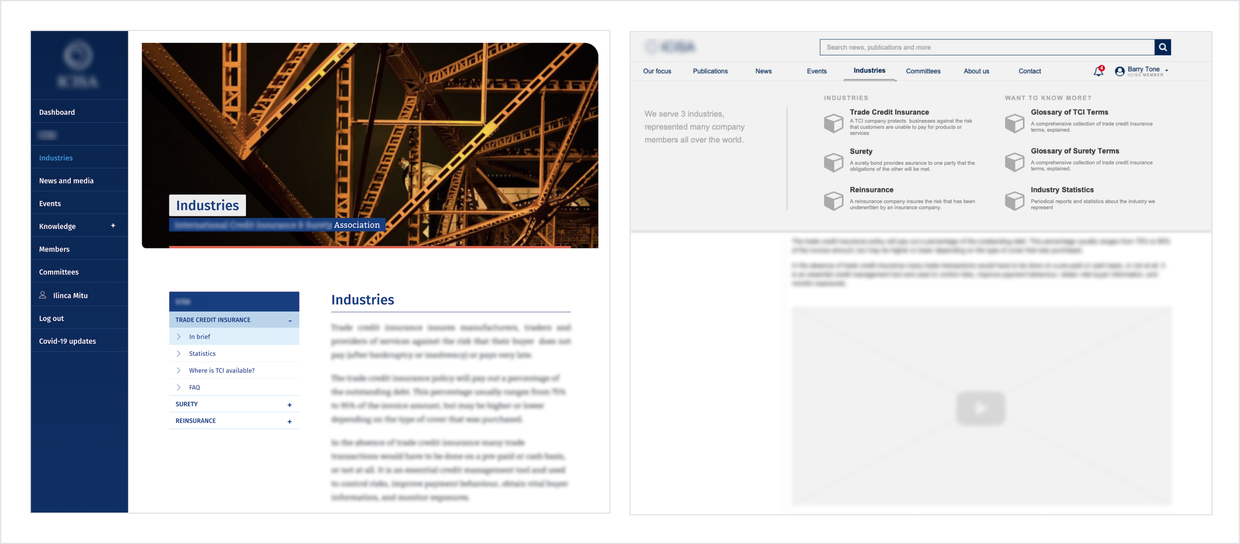The image size is (1240, 544).
Task: Open the Publications top navigation item
Action: [x=710, y=71]
